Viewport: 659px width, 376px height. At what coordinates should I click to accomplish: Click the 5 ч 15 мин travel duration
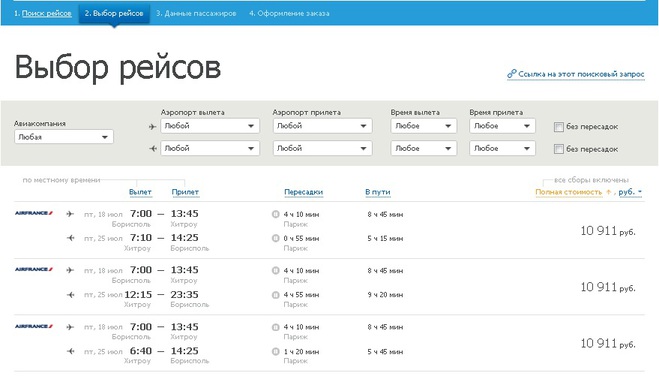click(385, 238)
